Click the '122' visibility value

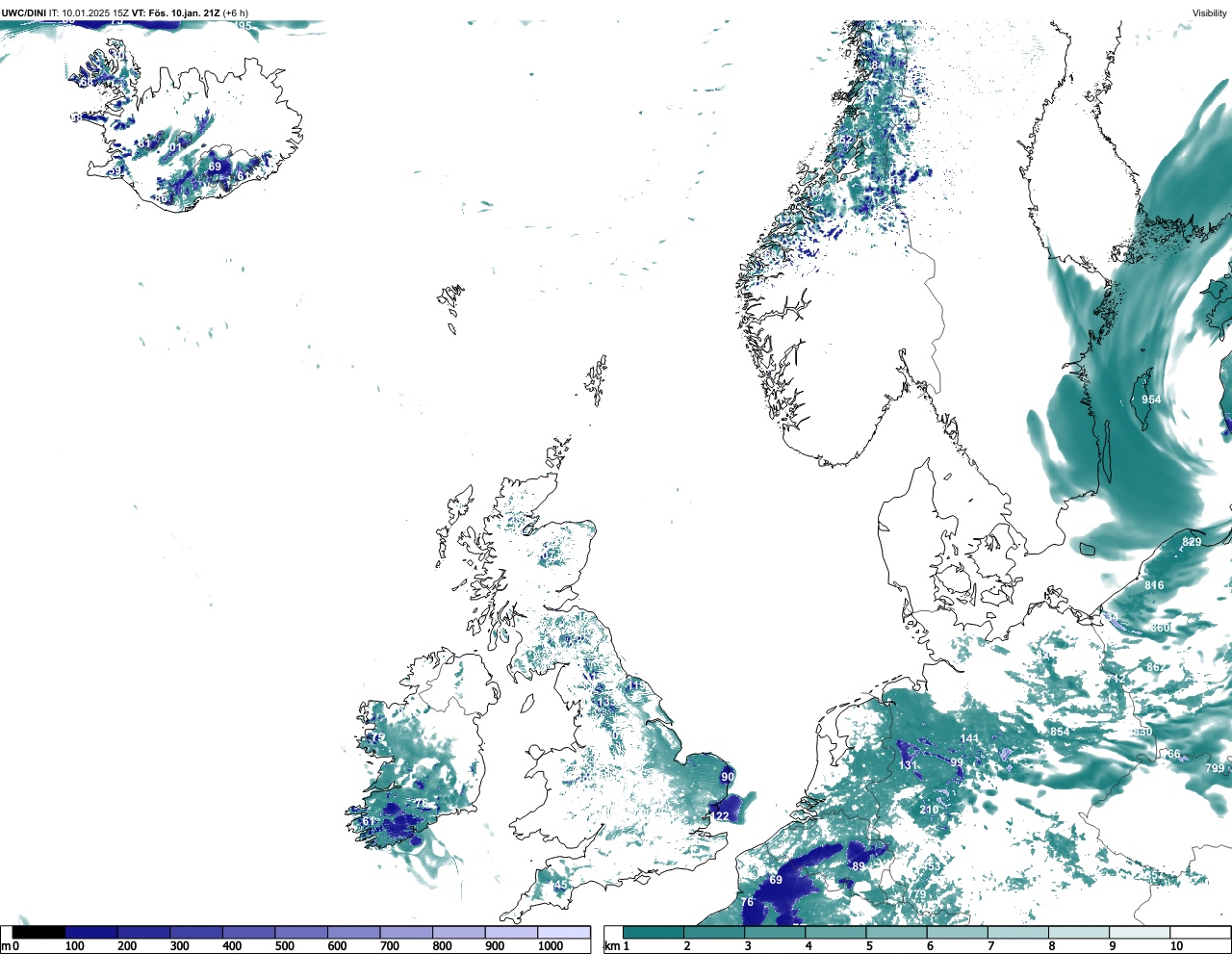tap(720, 816)
